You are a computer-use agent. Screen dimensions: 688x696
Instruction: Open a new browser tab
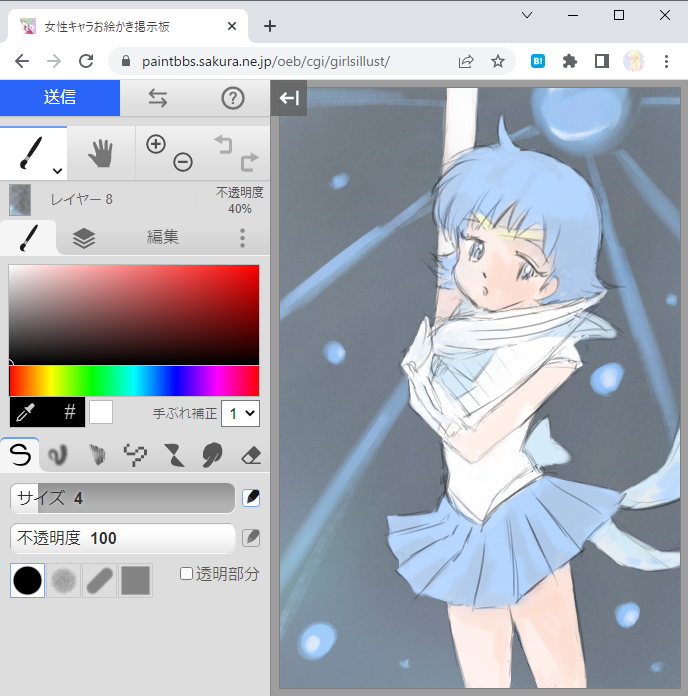[270, 27]
